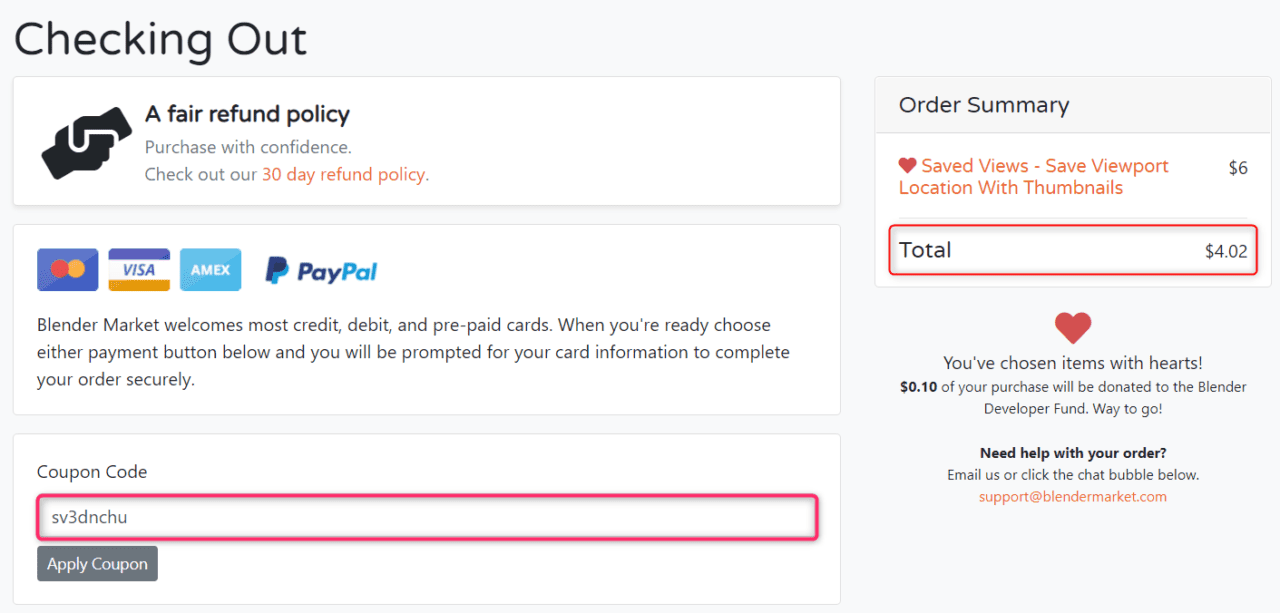
Task: Click the Coupon Code label
Action: coord(92,472)
